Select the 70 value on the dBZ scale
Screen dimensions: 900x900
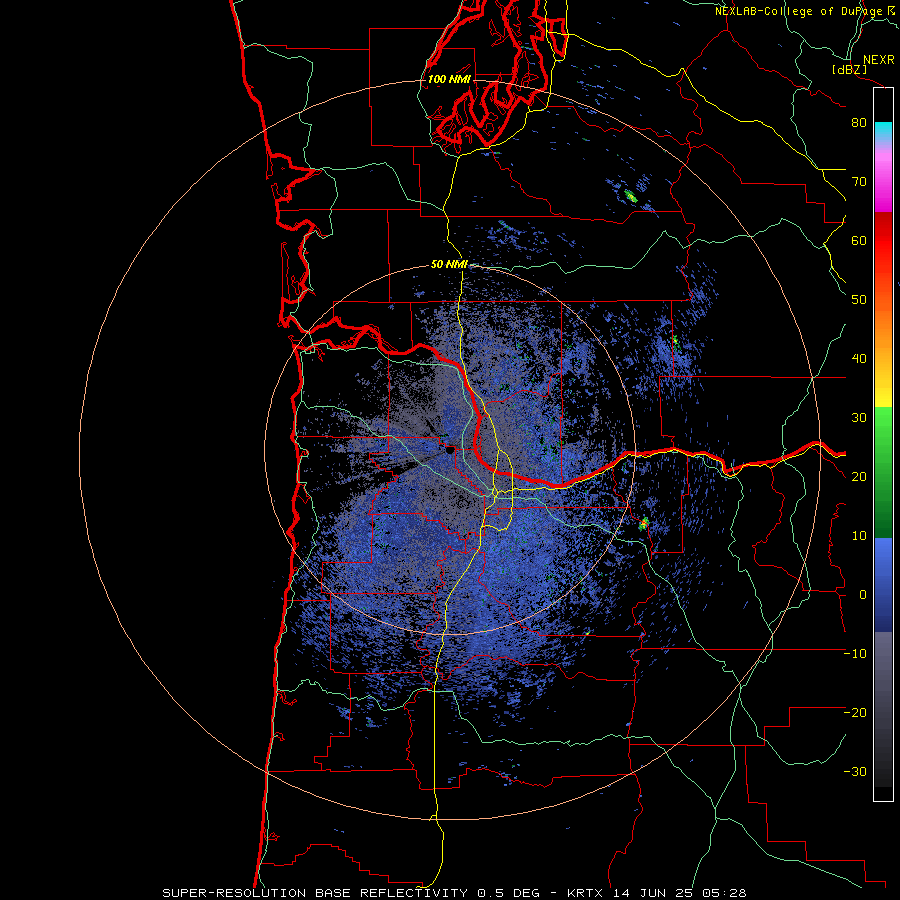pos(859,182)
